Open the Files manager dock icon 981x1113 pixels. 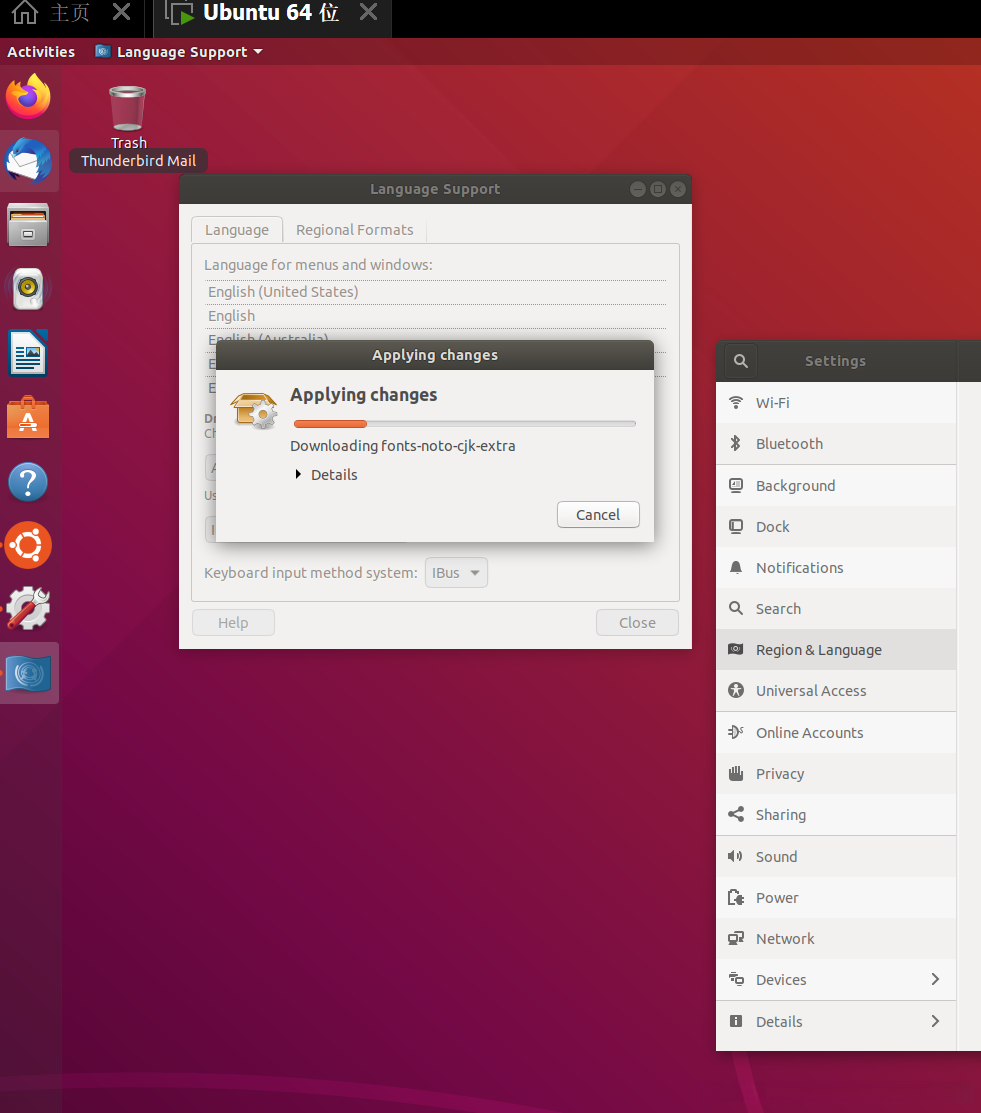point(28,225)
